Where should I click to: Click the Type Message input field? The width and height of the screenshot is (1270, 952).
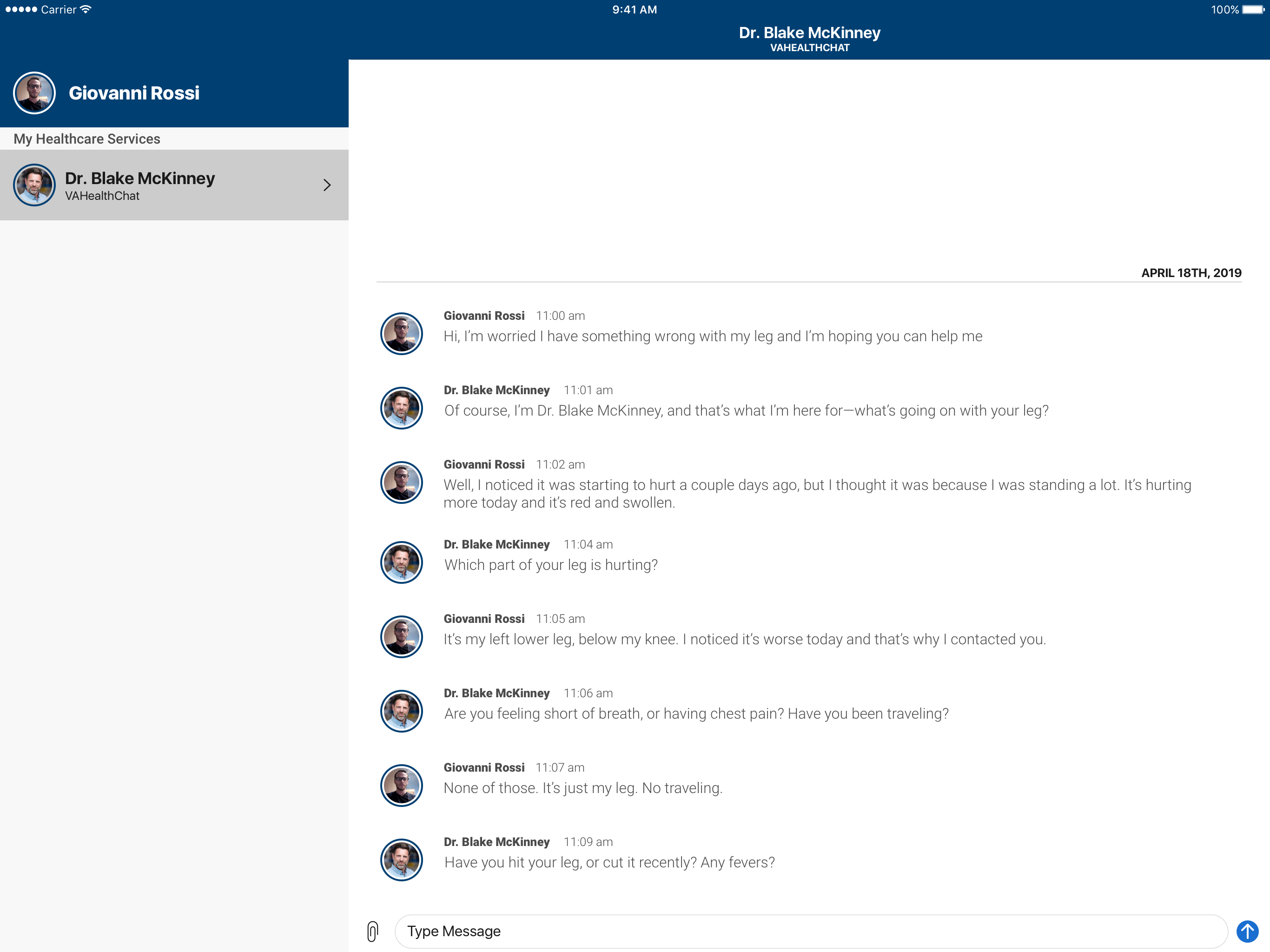point(811,931)
